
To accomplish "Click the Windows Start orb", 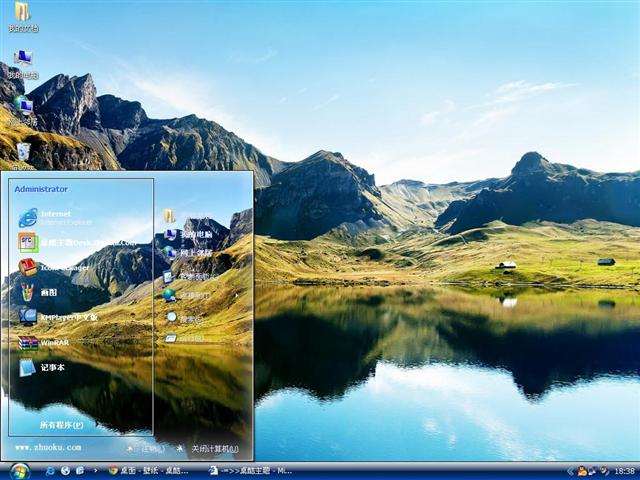I will 20,471.
